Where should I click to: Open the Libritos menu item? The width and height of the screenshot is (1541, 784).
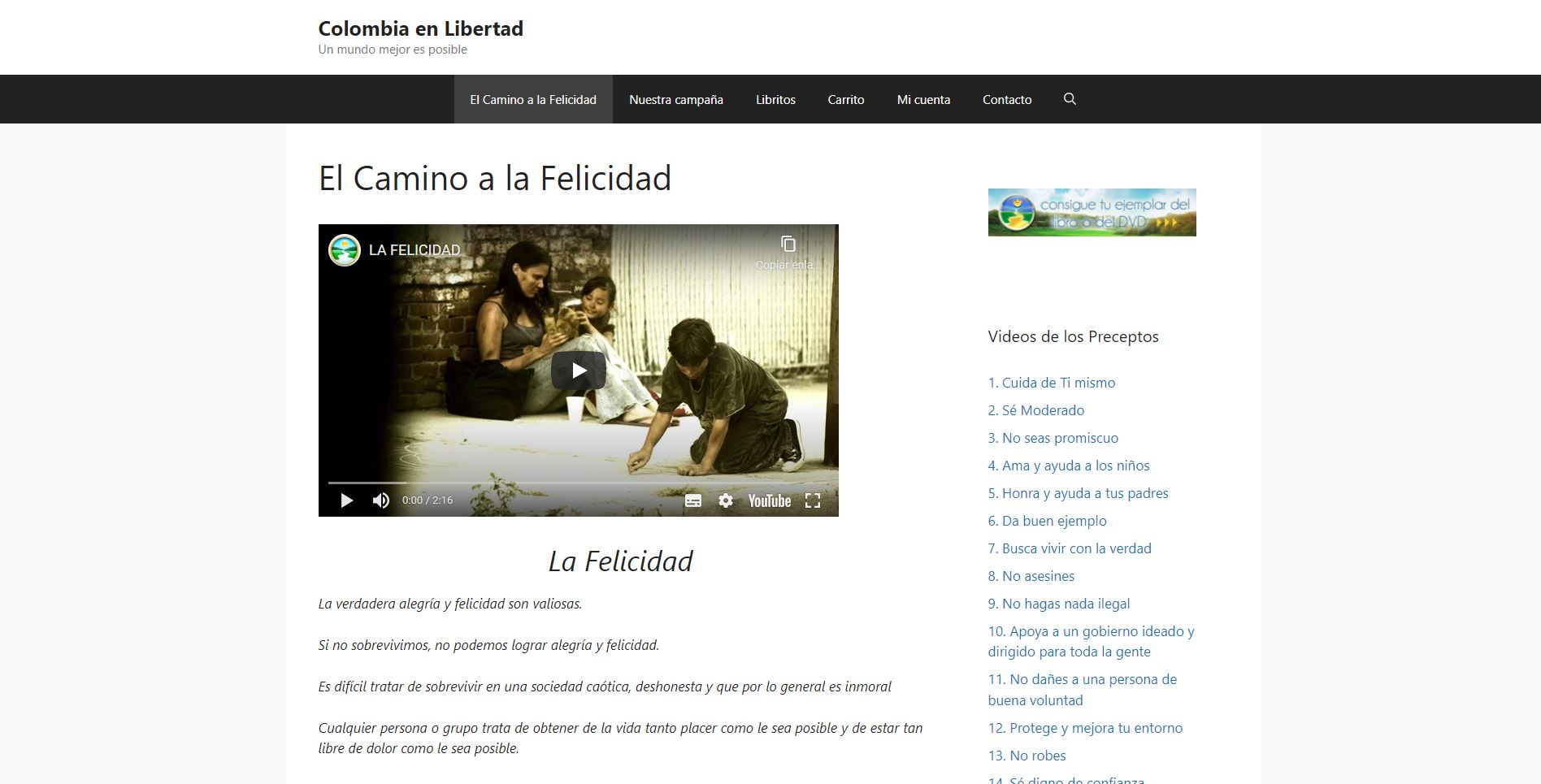[x=775, y=99]
